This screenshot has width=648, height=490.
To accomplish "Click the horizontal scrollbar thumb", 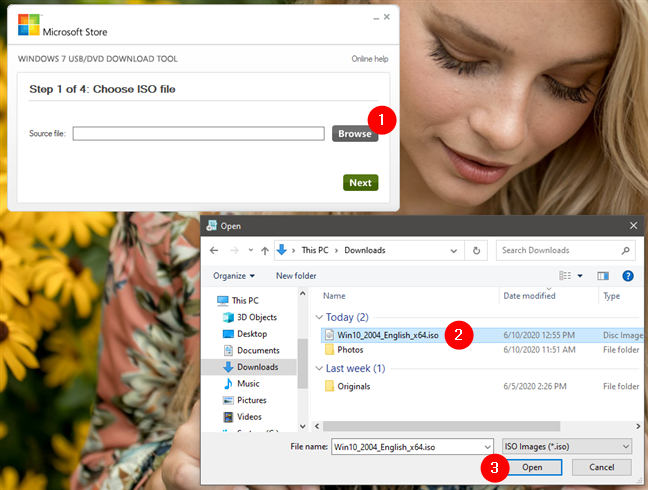I will click(x=441, y=426).
